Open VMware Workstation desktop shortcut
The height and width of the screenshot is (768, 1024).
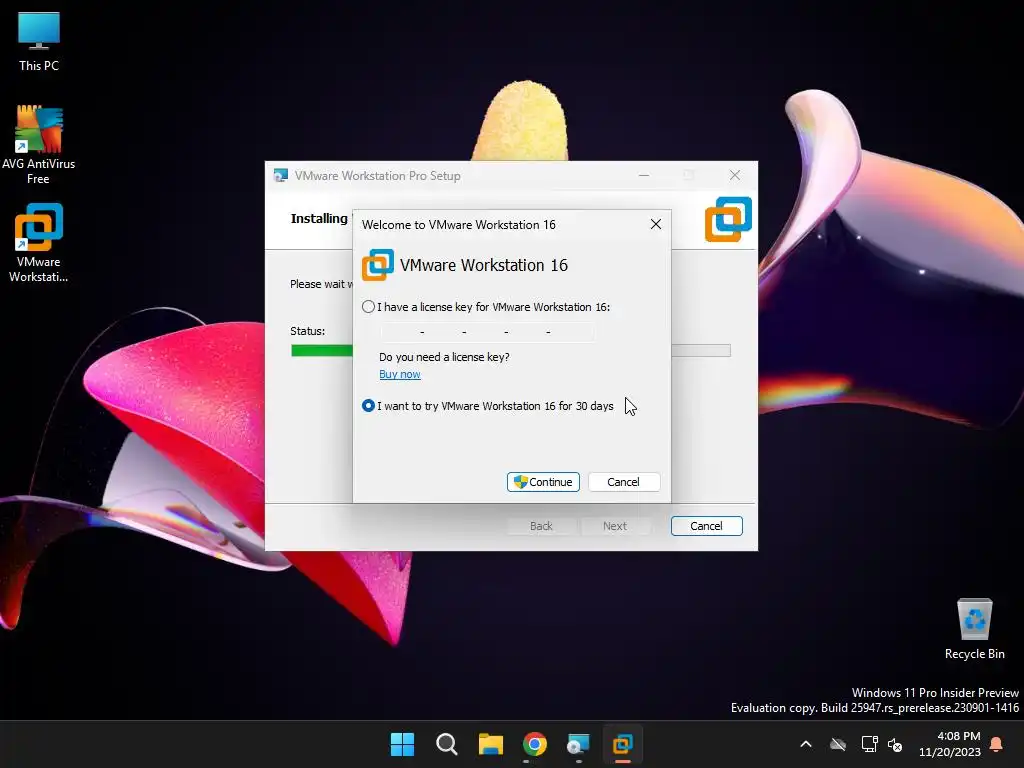pyautogui.click(x=39, y=243)
